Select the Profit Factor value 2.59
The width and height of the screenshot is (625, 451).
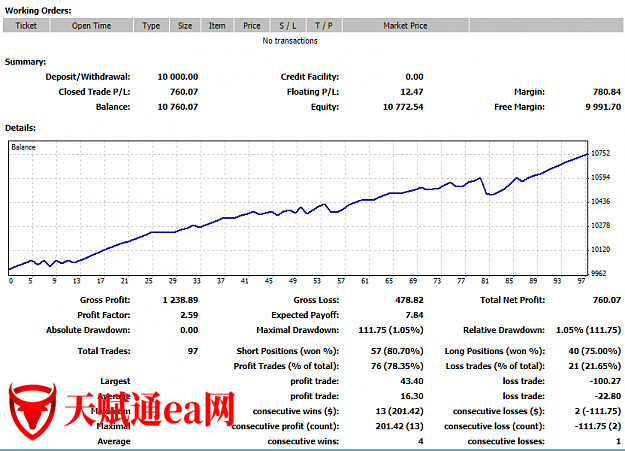[188, 315]
